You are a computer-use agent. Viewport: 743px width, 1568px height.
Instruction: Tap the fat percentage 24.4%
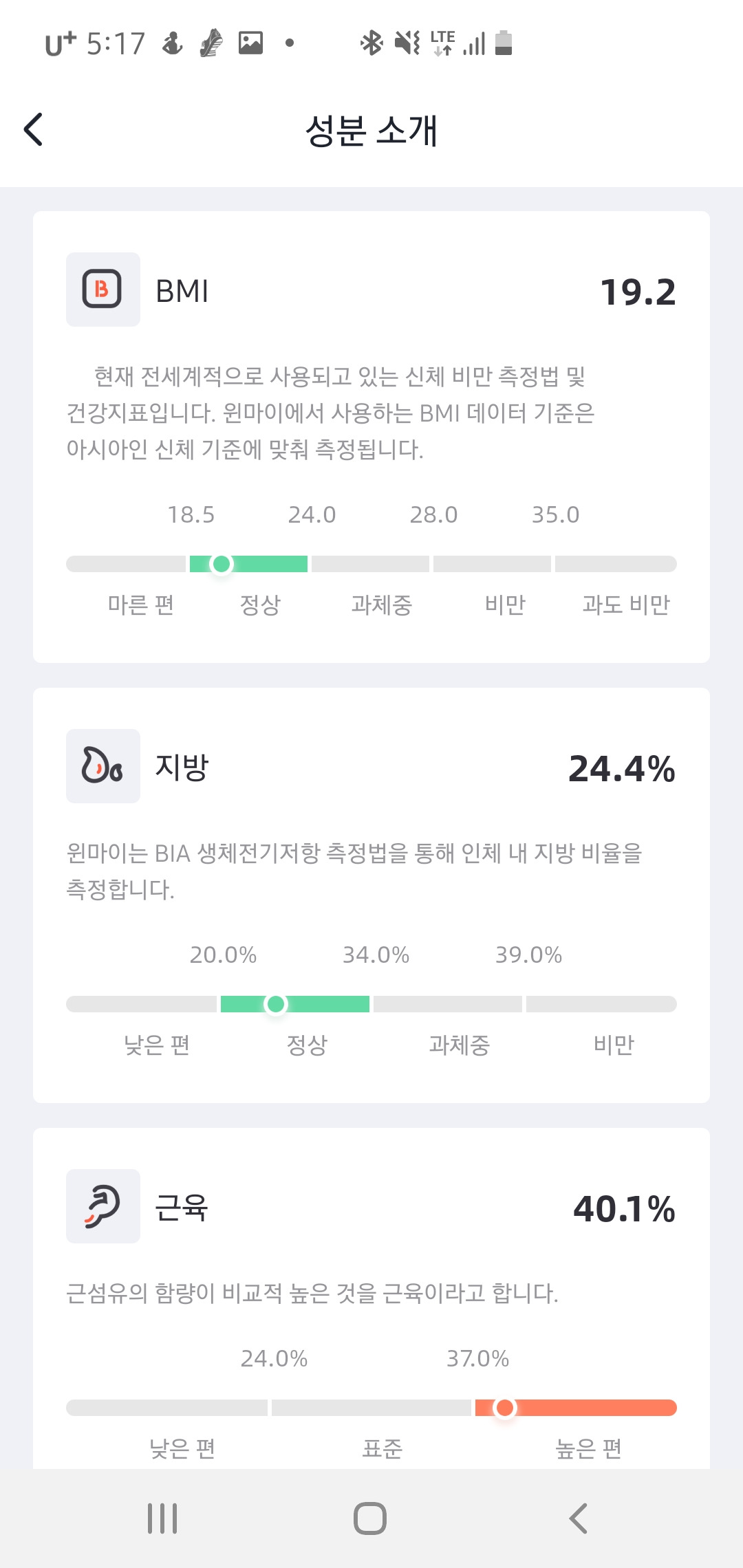tap(621, 769)
